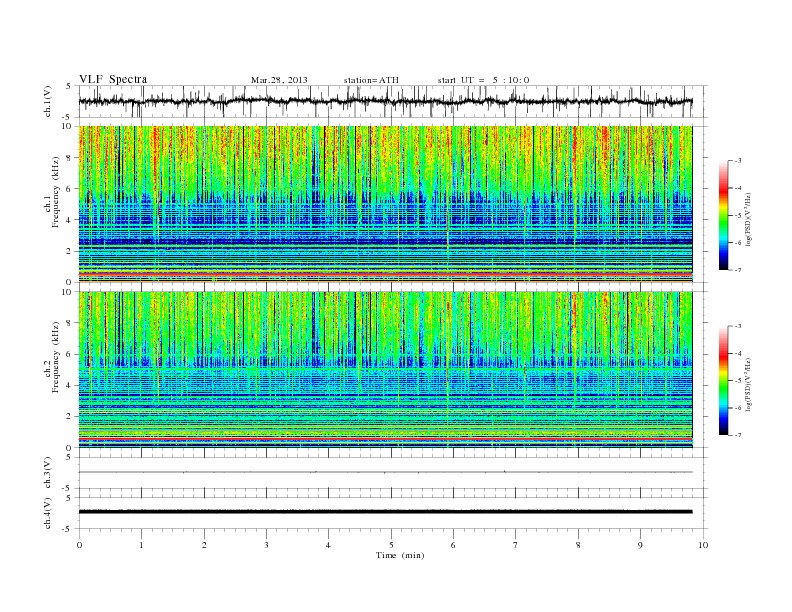The image size is (792, 612).
Task: Click the "ch.4(V)" axis label
Action: tap(48, 513)
